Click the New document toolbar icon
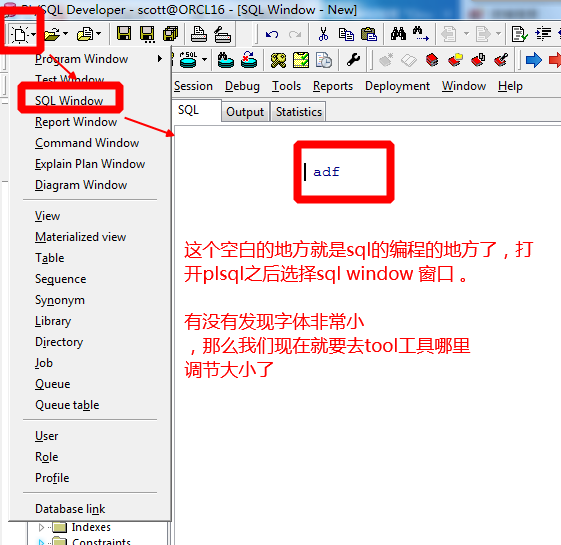The width and height of the screenshot is (561, 545). (x=20, y=35)
